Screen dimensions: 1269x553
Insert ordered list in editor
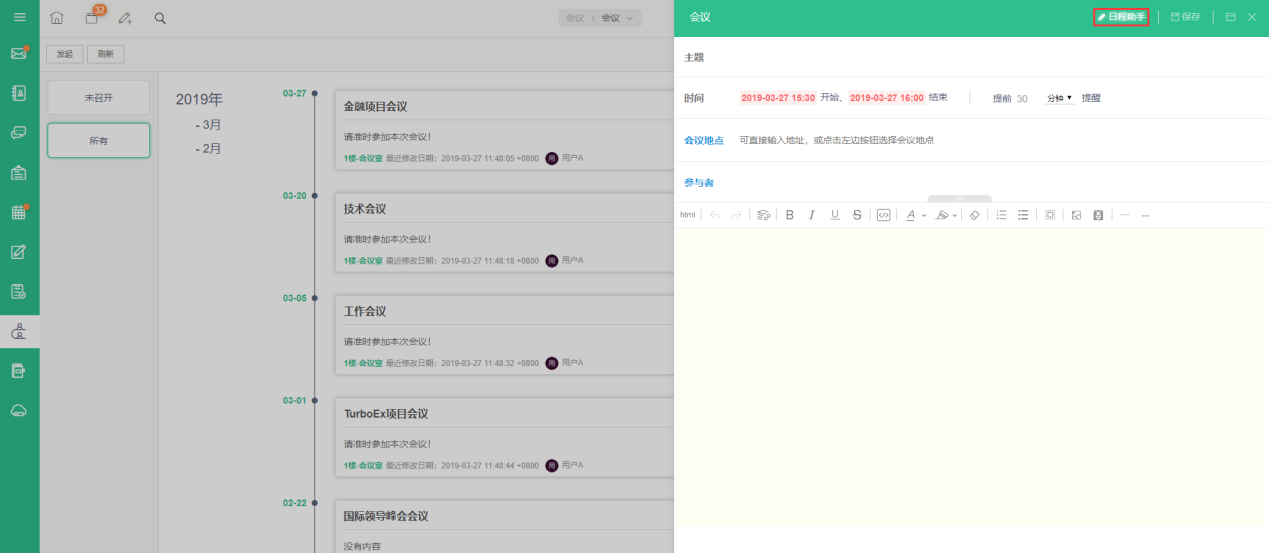1001,215
